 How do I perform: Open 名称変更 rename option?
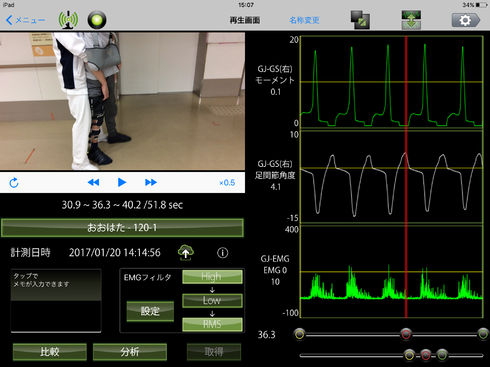coord(304,20)
